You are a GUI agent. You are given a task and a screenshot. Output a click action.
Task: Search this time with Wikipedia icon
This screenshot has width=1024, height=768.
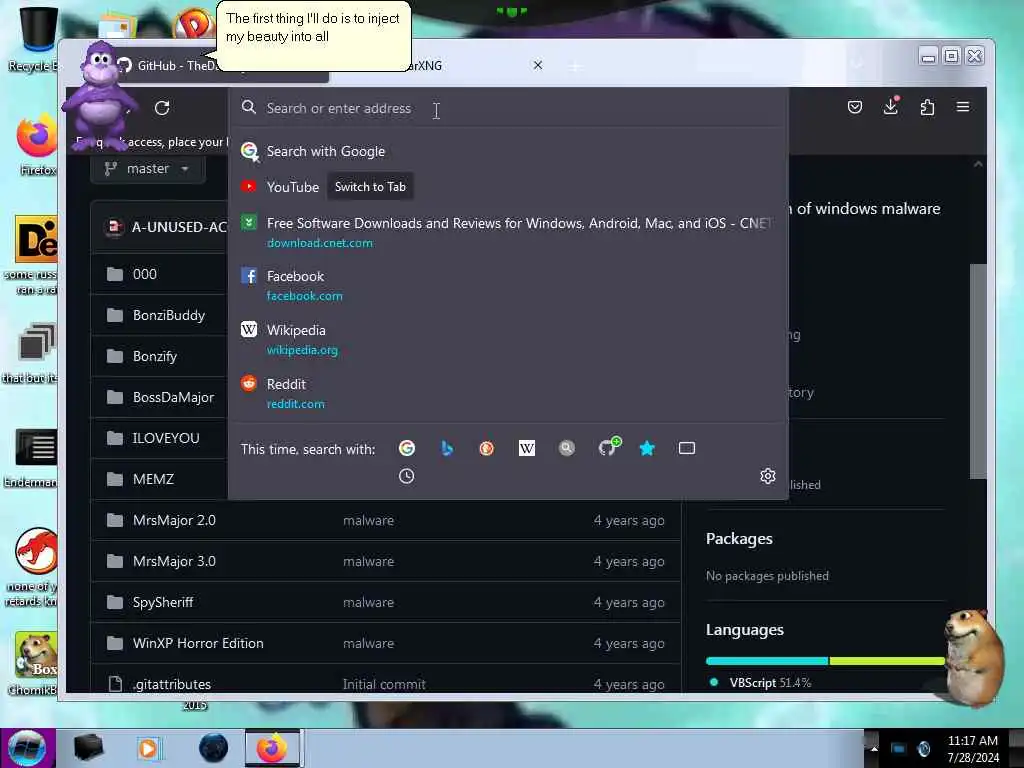point(526,448)
